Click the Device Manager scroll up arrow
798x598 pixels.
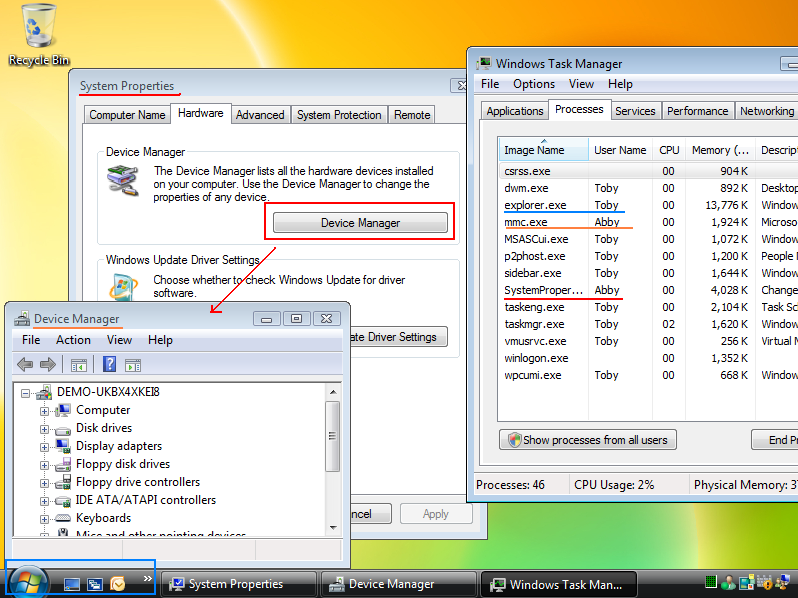(333, 392)
